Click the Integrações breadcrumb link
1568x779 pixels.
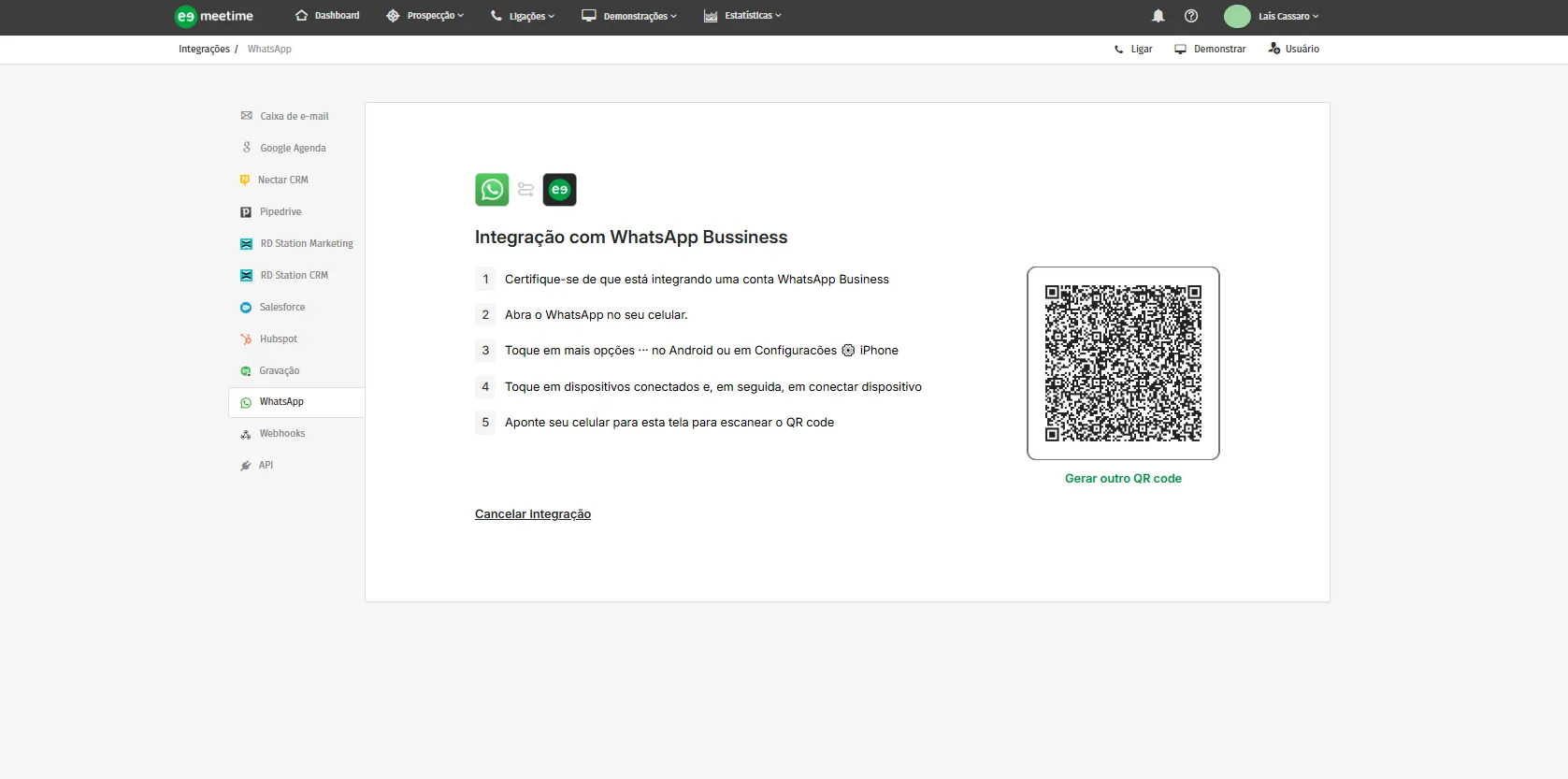[204, 50]
